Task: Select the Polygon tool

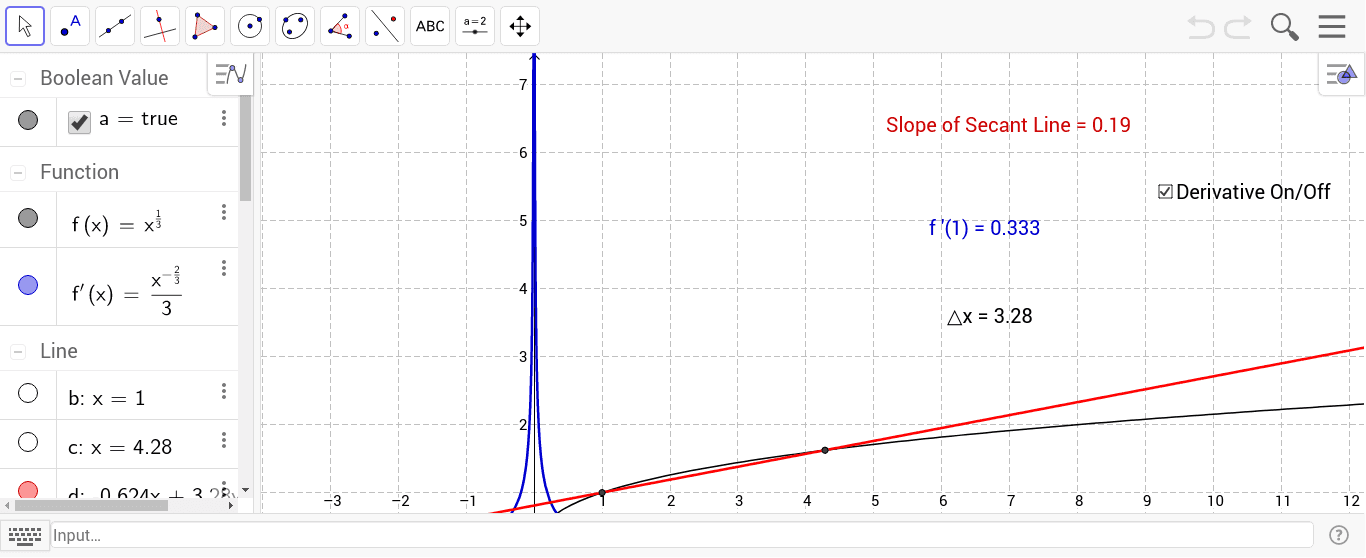Action: pos(205,26)
